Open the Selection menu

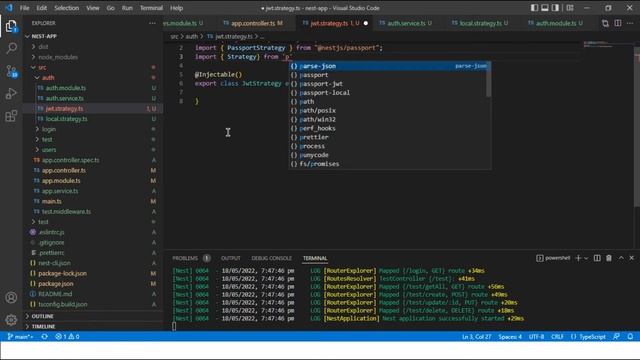click(x=67, y=8)
